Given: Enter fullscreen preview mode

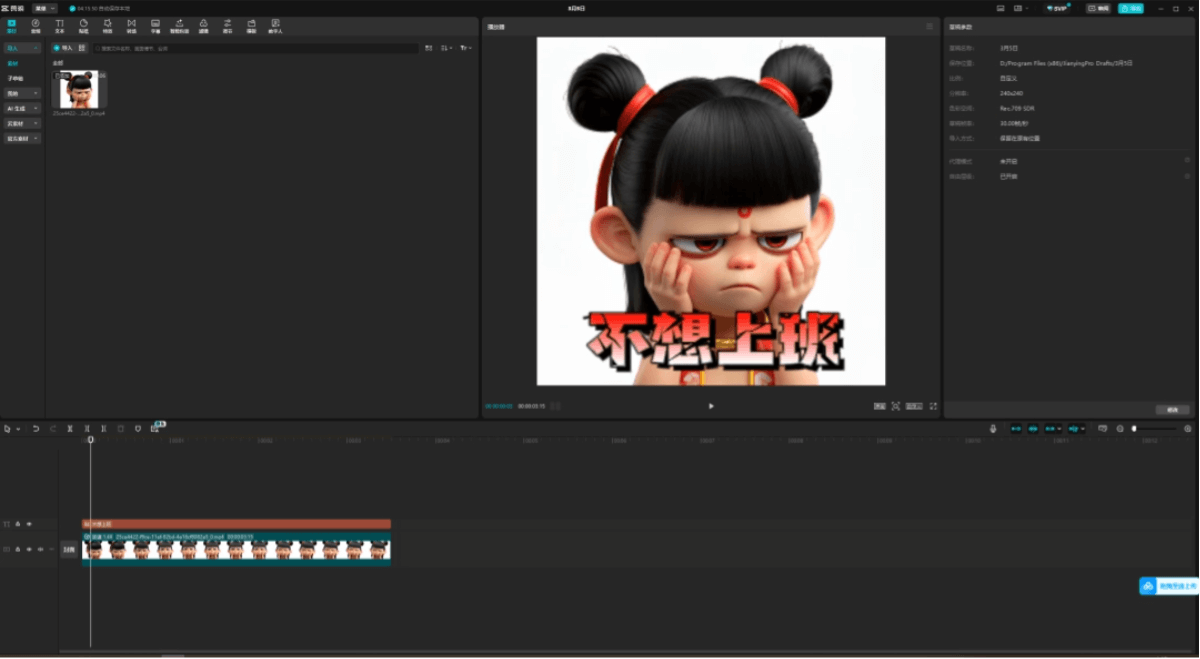Looking at the screenshot, I should click(933, 406).
